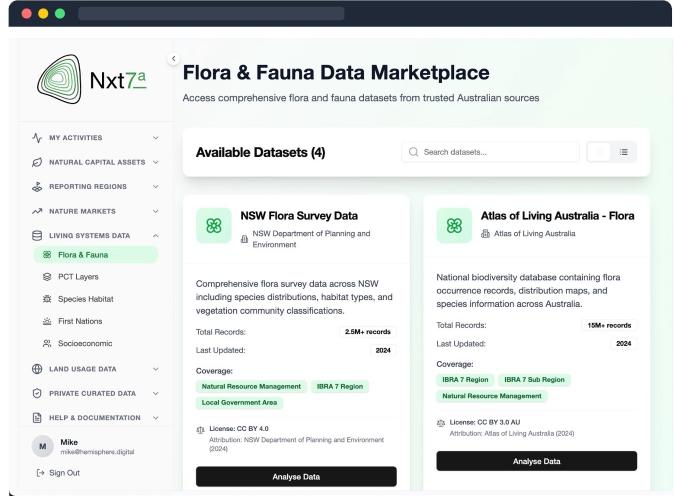Viewport: 674px width, 496px height.
Task: Click building icon beside Atlas of Living Australia
Action: pyautogui.click(x=485, y=234)
